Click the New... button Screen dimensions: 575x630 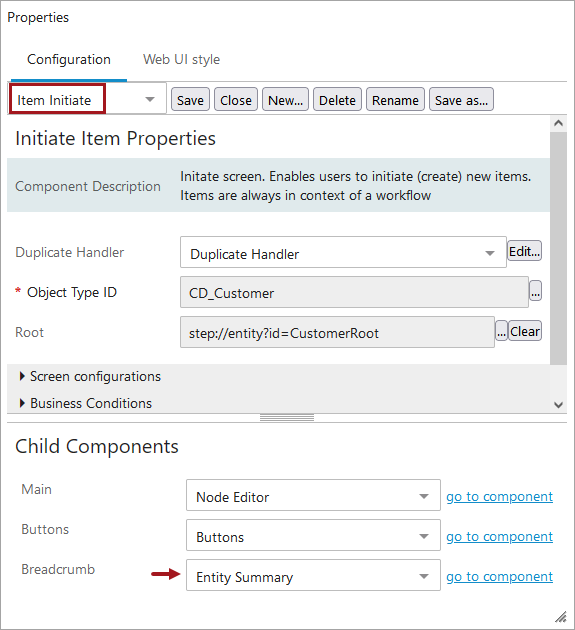point(285,100)
